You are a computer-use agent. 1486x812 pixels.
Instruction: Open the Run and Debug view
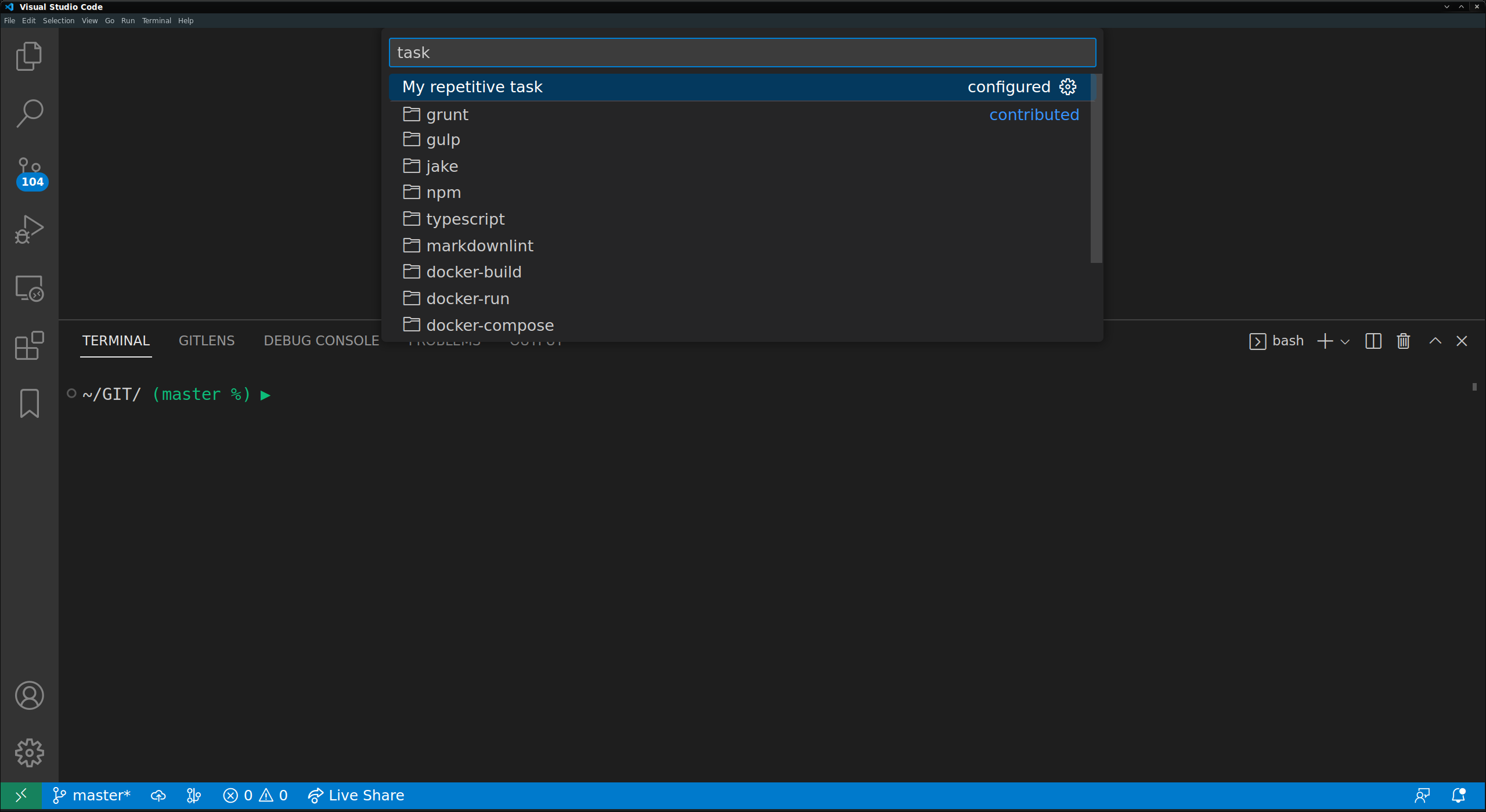click(x=29, y=230)
